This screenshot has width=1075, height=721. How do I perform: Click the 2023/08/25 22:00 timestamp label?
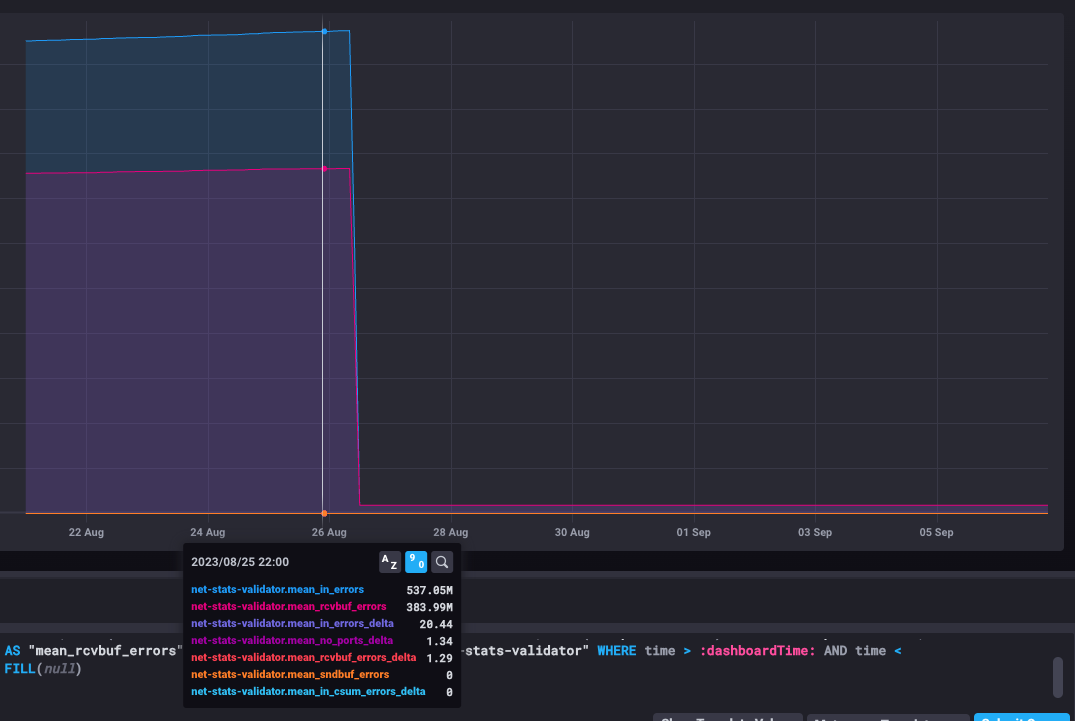239,561
